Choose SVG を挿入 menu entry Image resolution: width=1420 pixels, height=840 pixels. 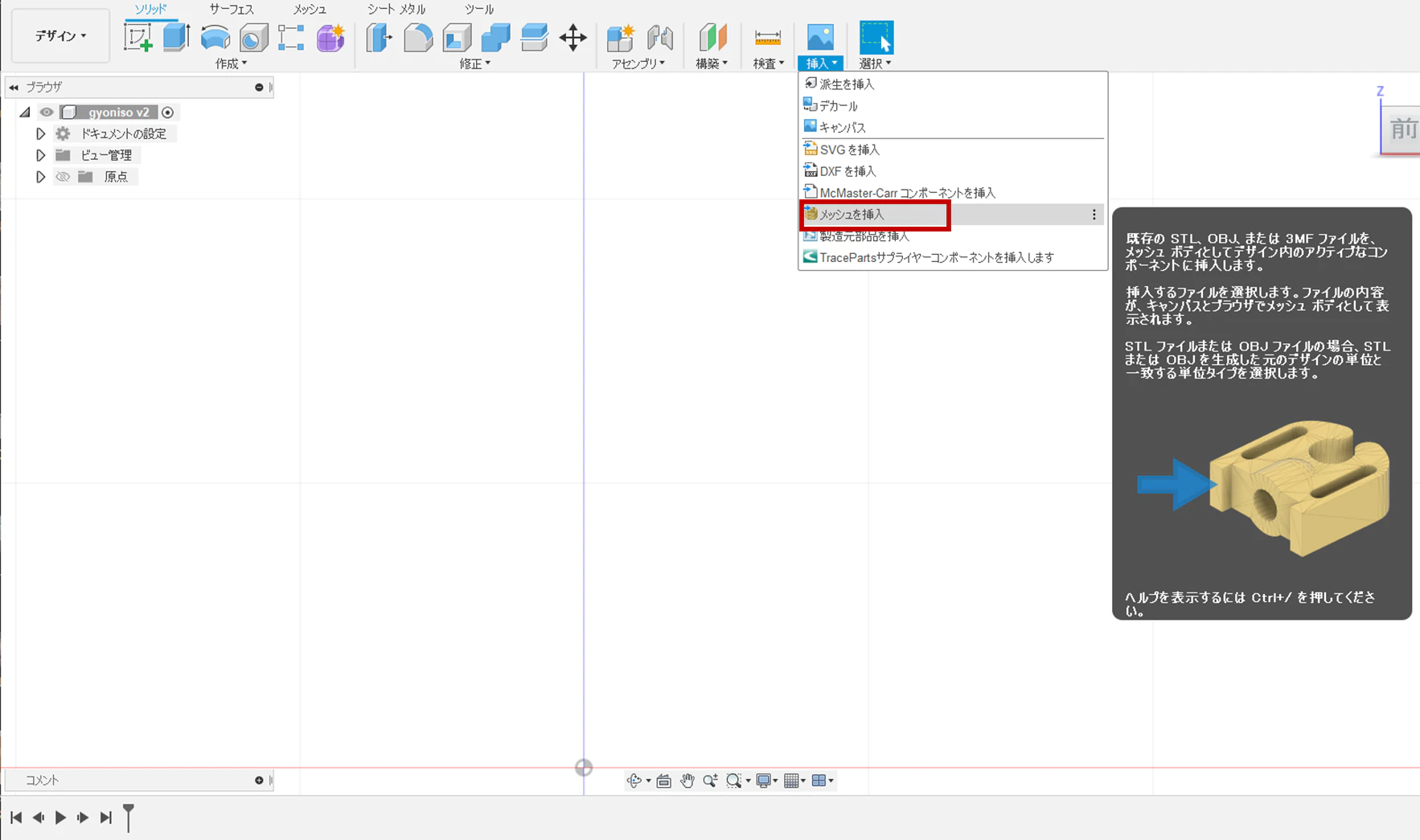tap(953, 150)
